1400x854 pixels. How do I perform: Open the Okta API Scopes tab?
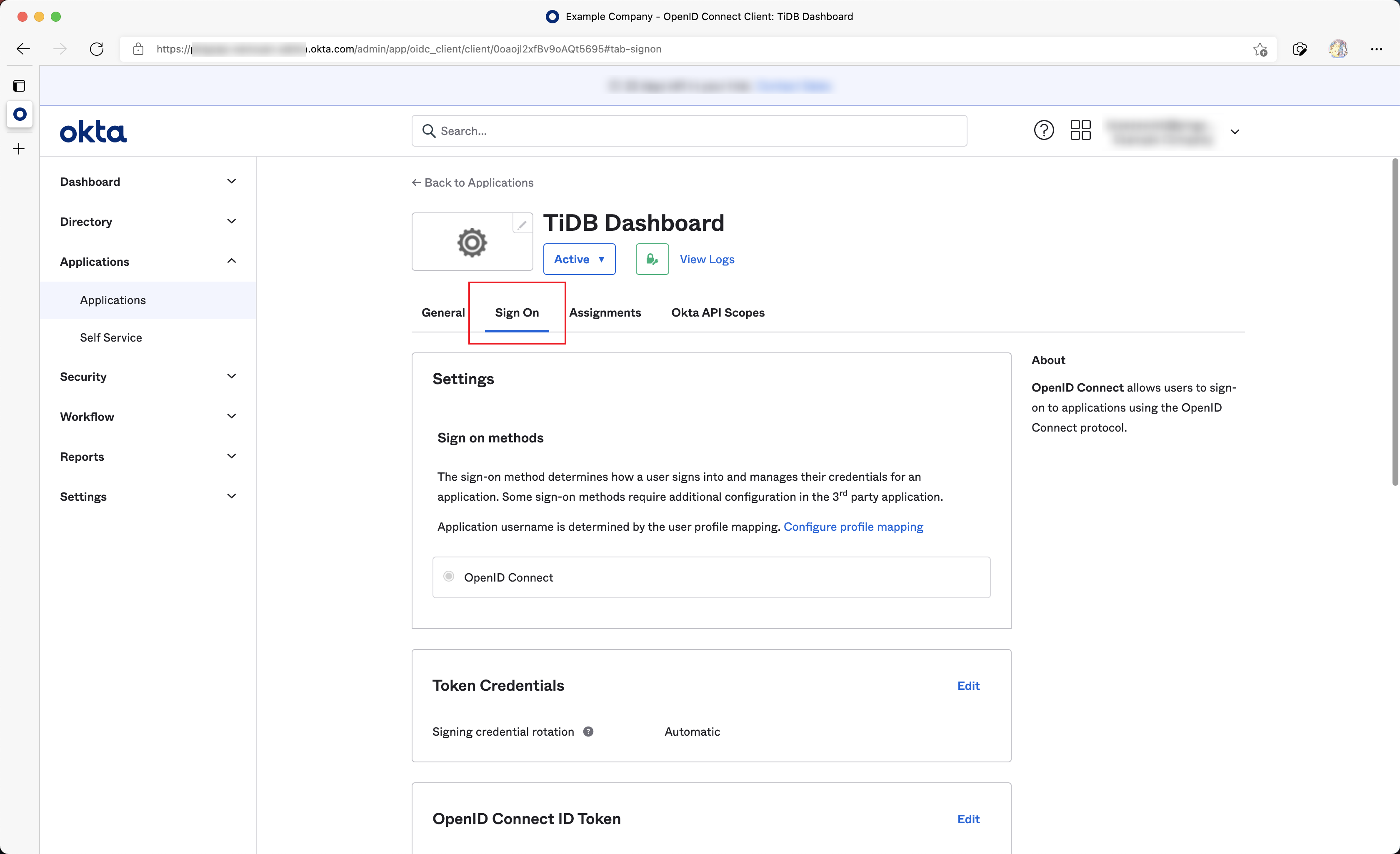click(717, 312)
